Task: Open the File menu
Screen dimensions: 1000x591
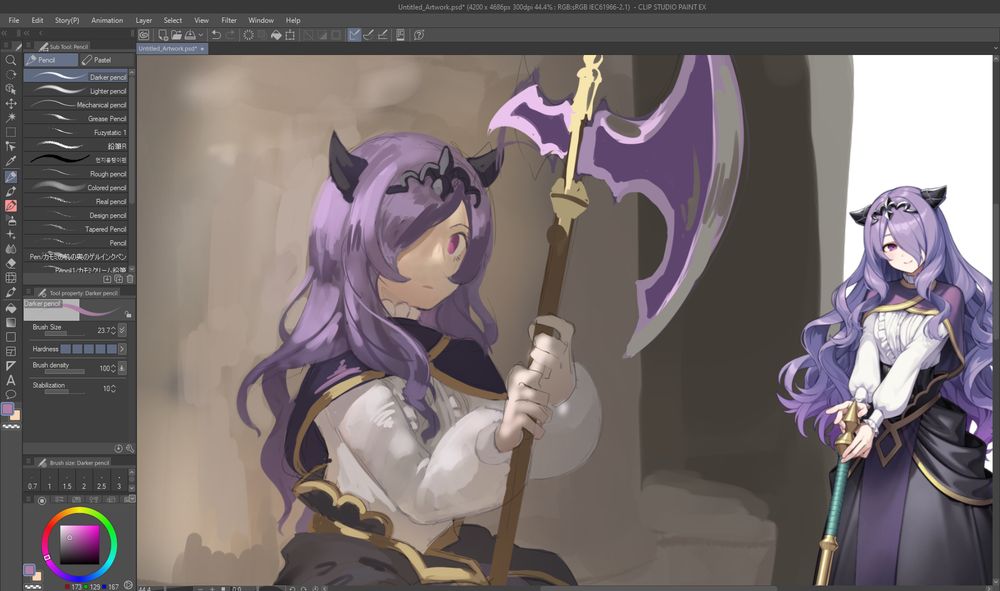Action: [14, 20]
